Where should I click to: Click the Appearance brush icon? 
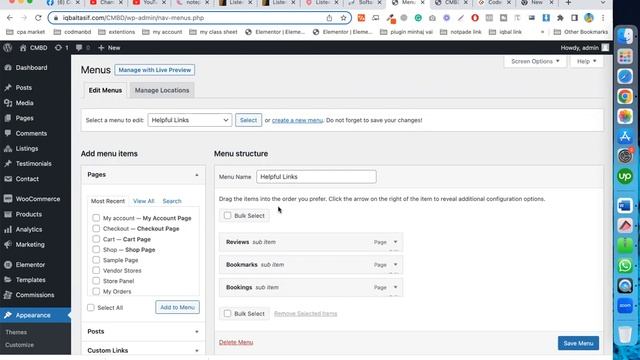pos(8,315)
